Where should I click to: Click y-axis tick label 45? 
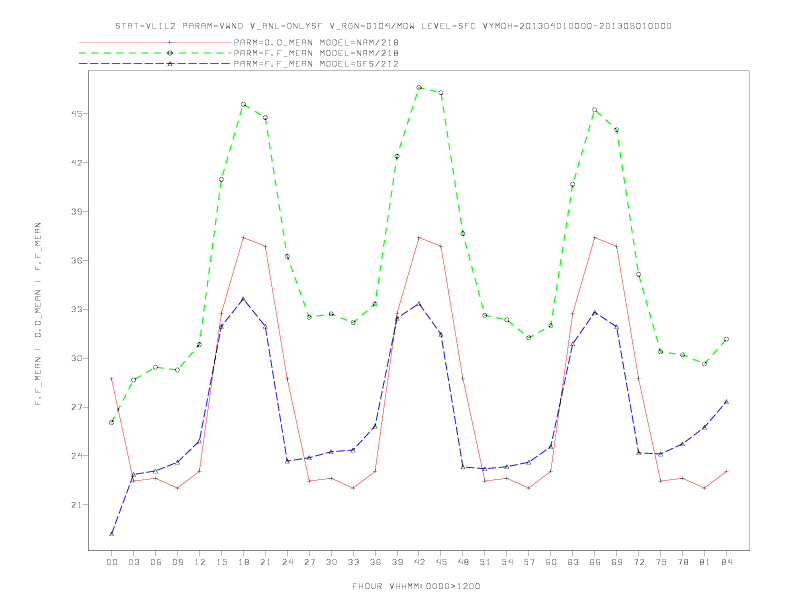click(x=76, y=114)
